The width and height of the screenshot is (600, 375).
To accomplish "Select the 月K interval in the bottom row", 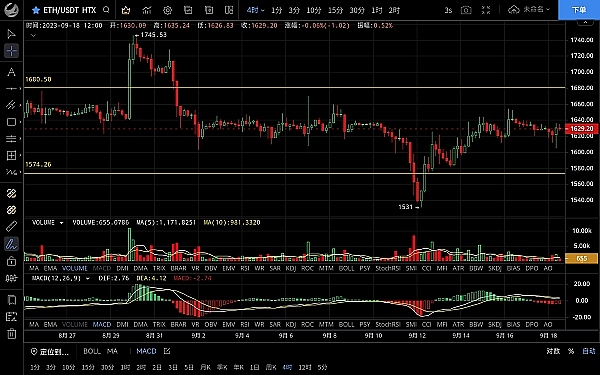I will click(x=205, y=367).
